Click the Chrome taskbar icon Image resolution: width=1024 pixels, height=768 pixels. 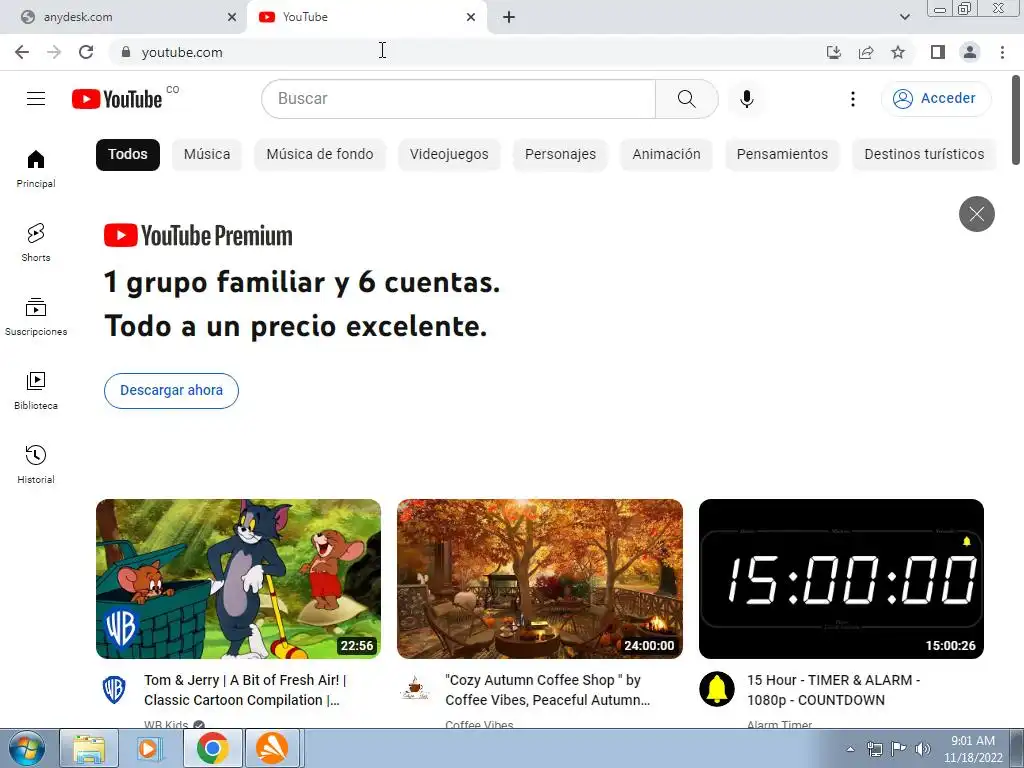pos(212,748)
